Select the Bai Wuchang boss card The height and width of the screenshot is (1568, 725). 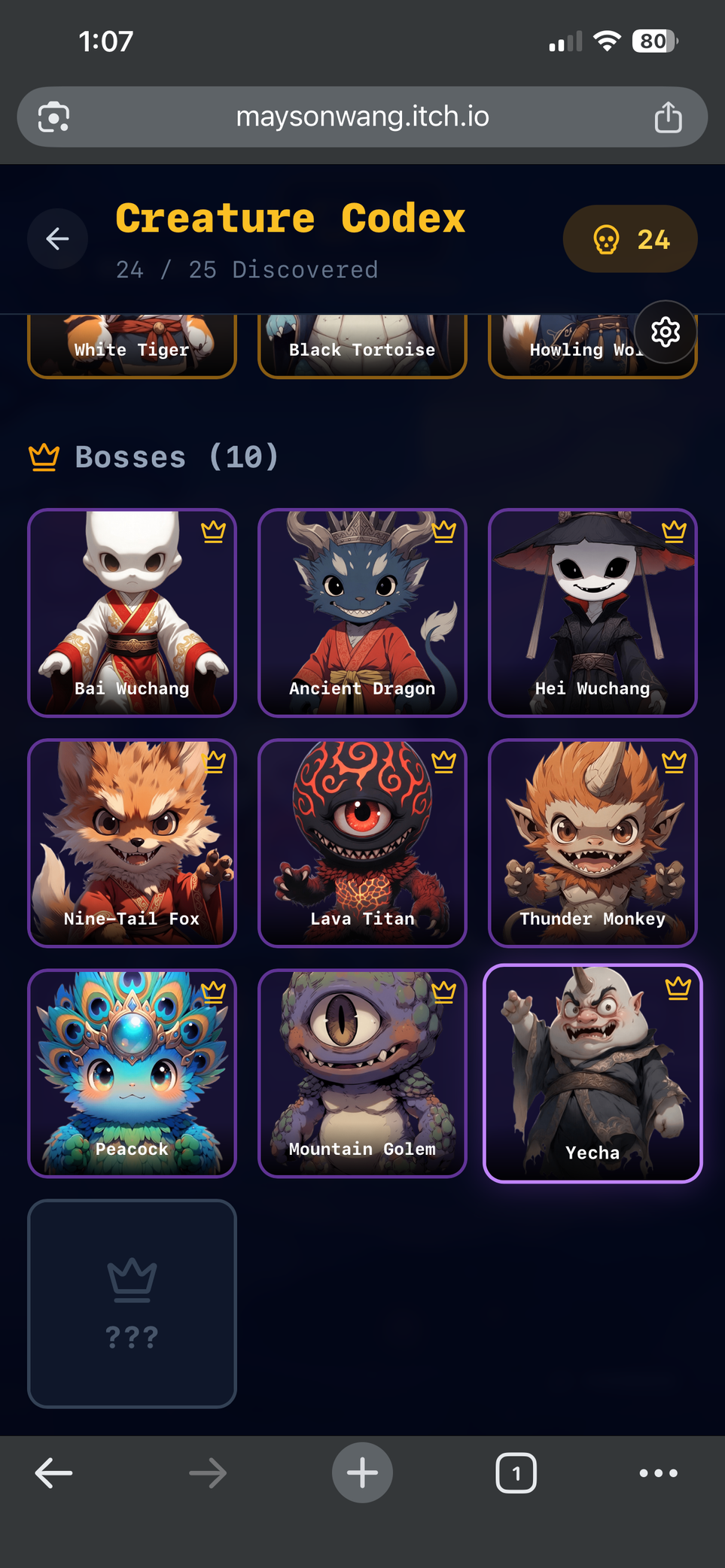pos(132,612)
